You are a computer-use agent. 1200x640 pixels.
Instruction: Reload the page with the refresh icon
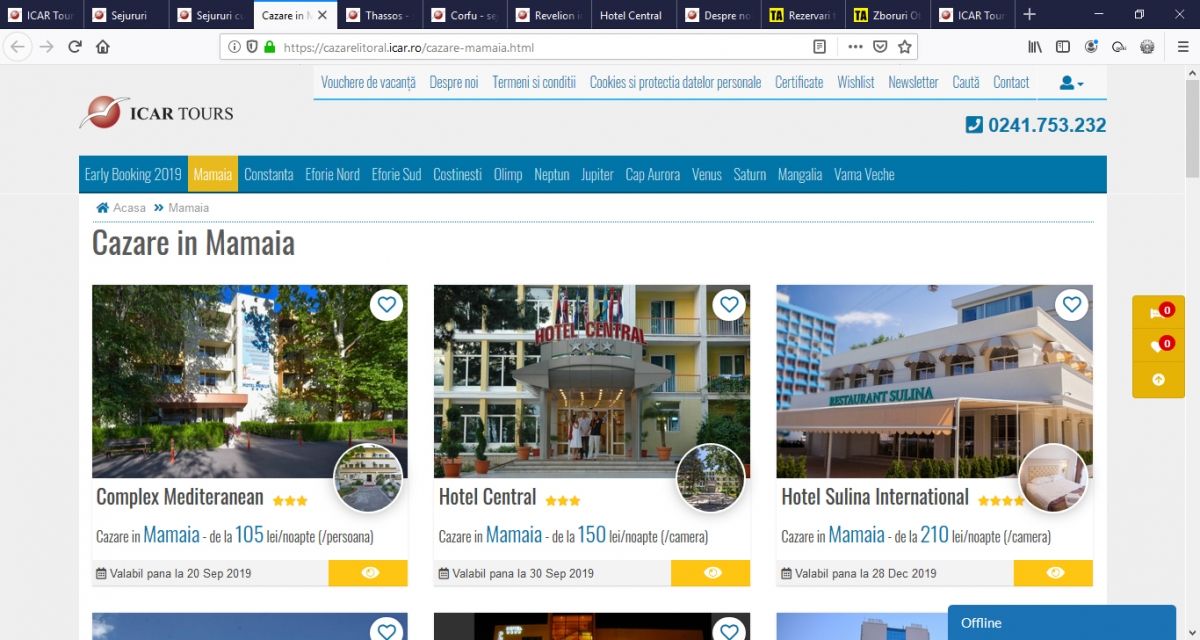pyautogui.click(x=75, y=47)
